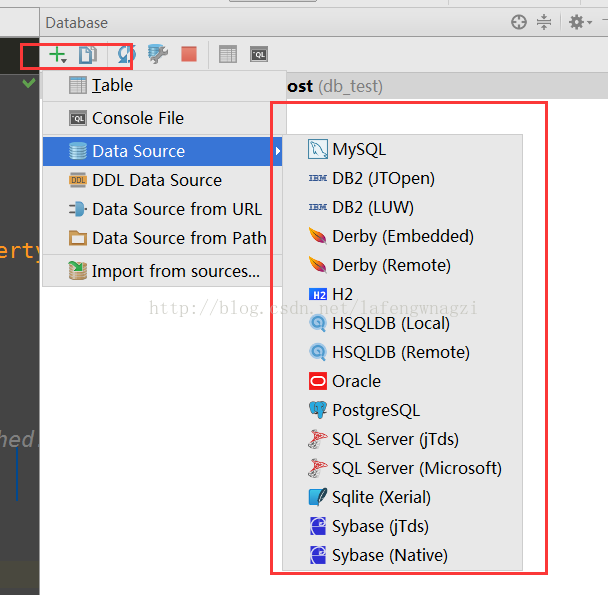Expand Data Source submenu
The width and height of the screenshot is (608, 595).
(x=162, y=151)
